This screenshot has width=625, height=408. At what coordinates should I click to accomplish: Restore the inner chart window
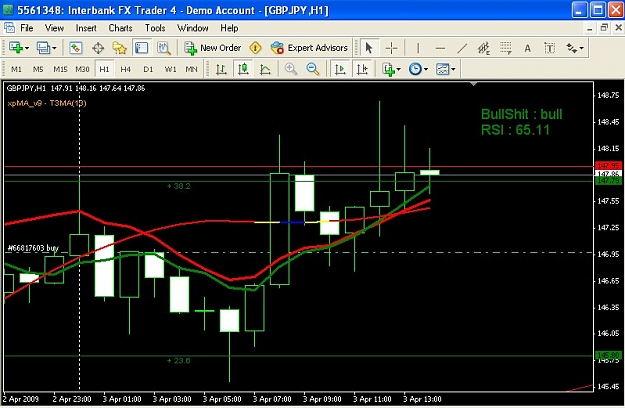(604, 28)
